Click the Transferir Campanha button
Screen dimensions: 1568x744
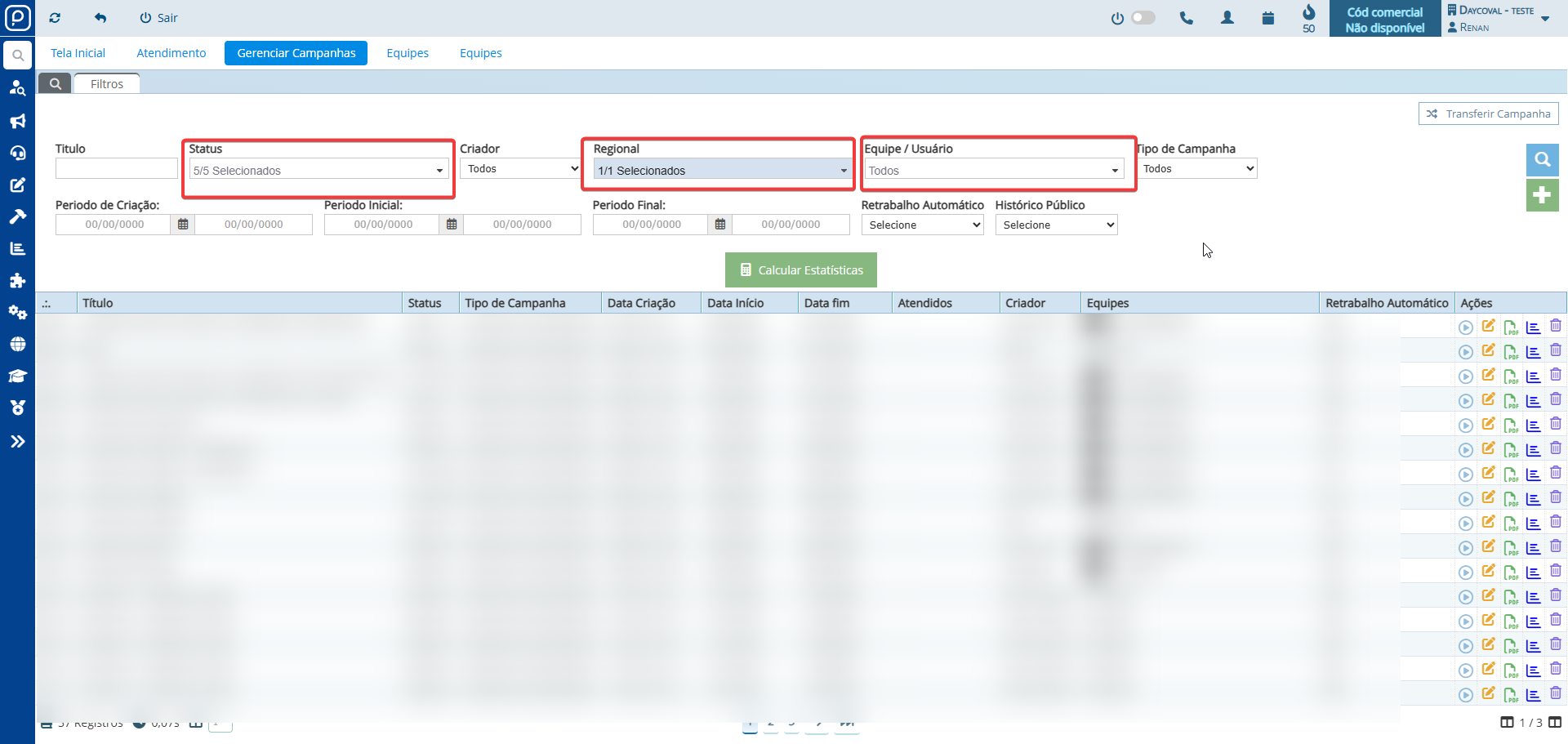point(1488,114)
